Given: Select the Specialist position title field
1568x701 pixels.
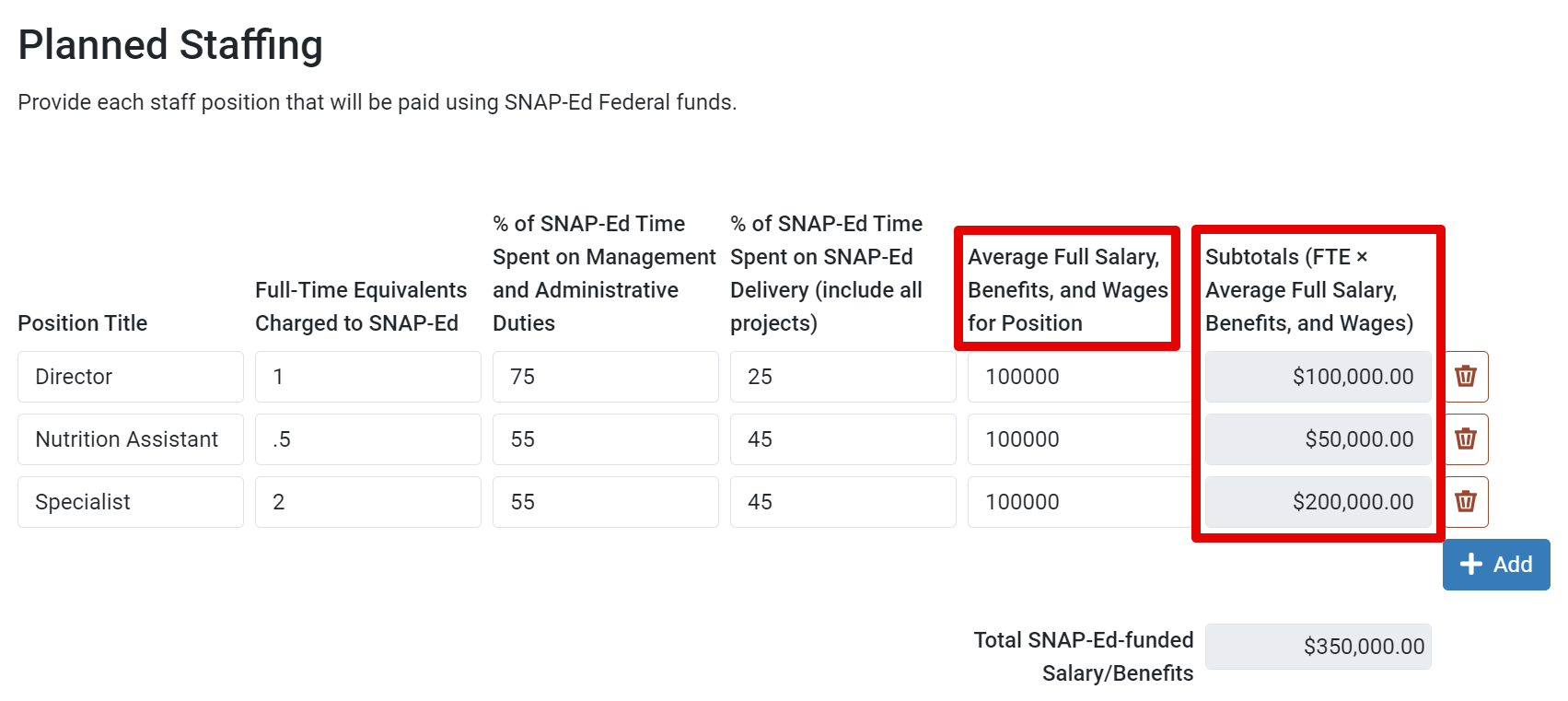Looking at the screenshot, I should 130,502.
